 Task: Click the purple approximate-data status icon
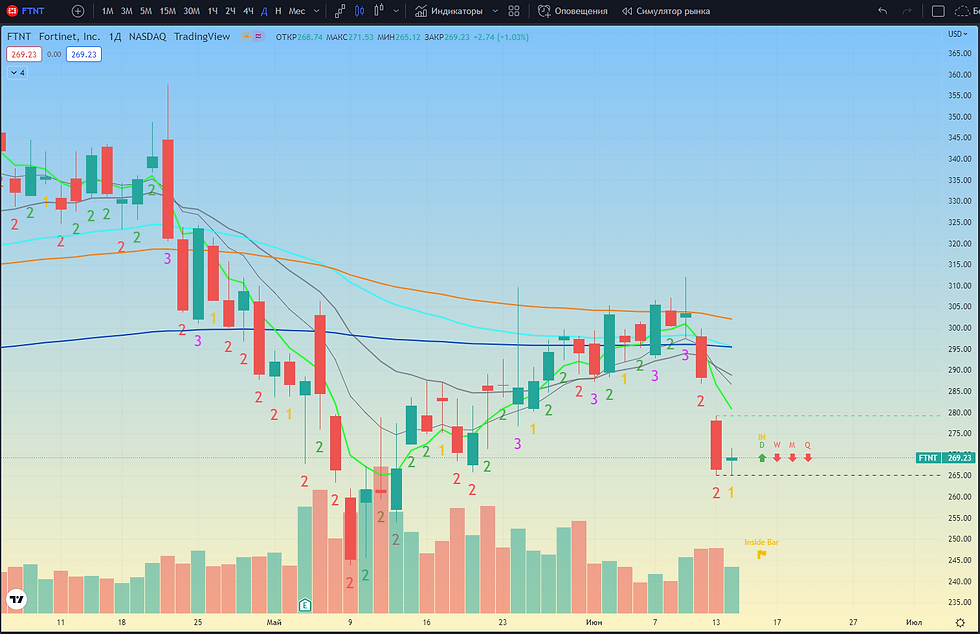click(x=258, y=36)
